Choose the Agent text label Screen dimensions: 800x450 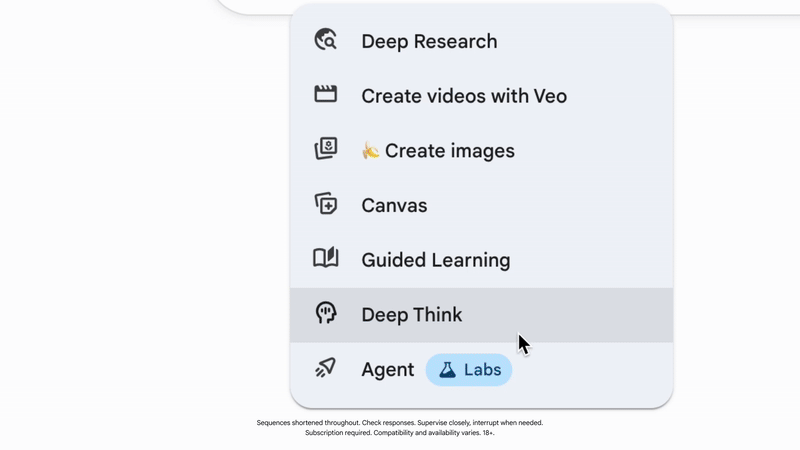coord(388,370)
